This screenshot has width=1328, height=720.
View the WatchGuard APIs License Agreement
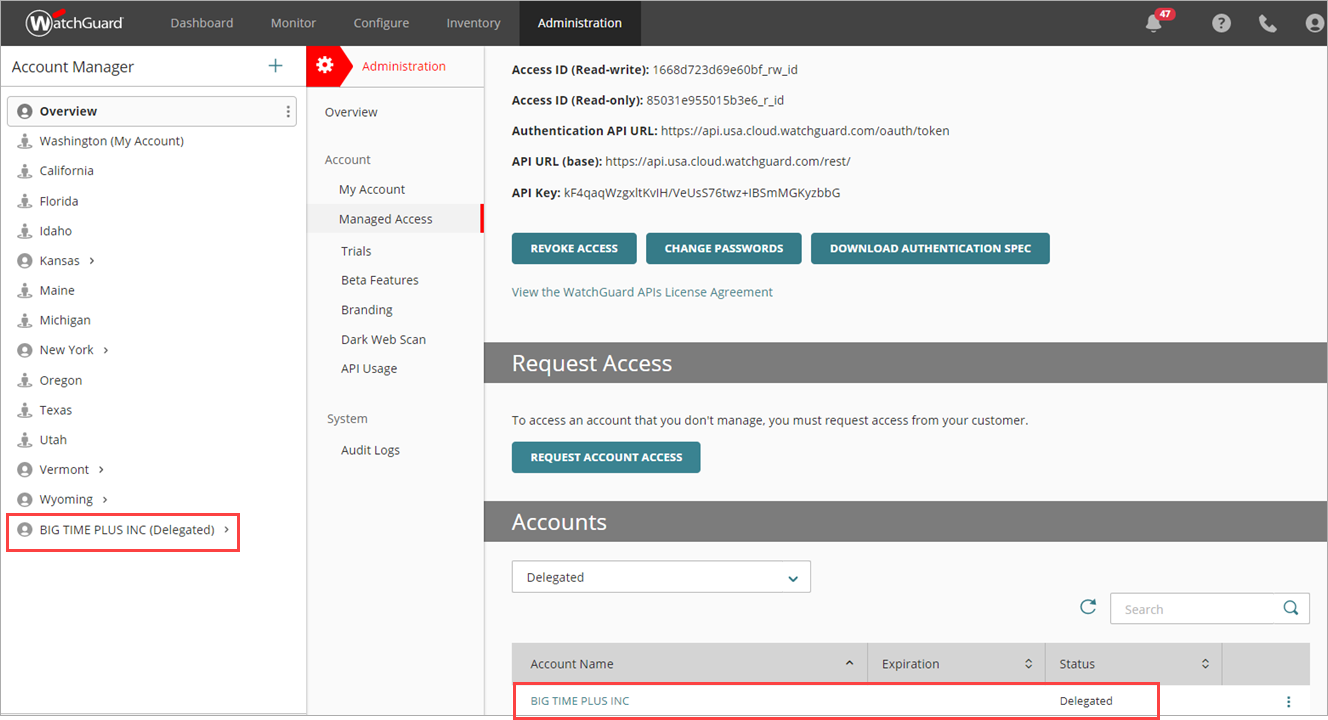point(642,291)
